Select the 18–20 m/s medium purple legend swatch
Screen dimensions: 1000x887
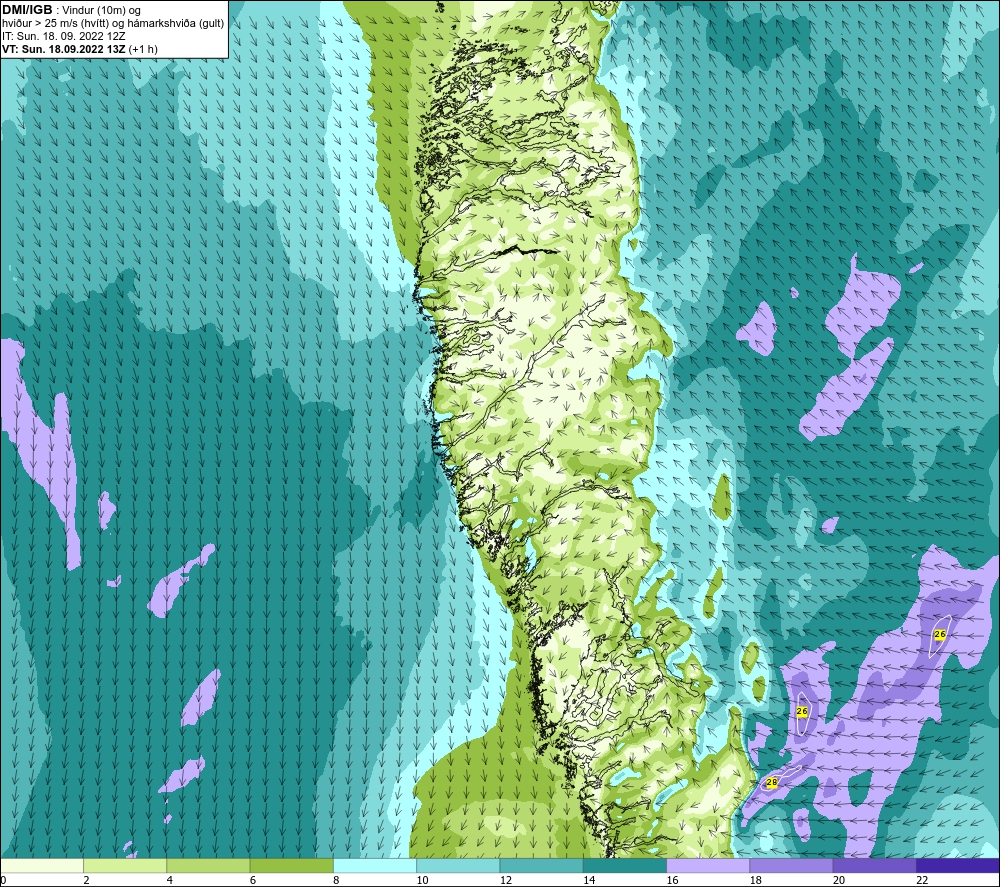[791, 865]
